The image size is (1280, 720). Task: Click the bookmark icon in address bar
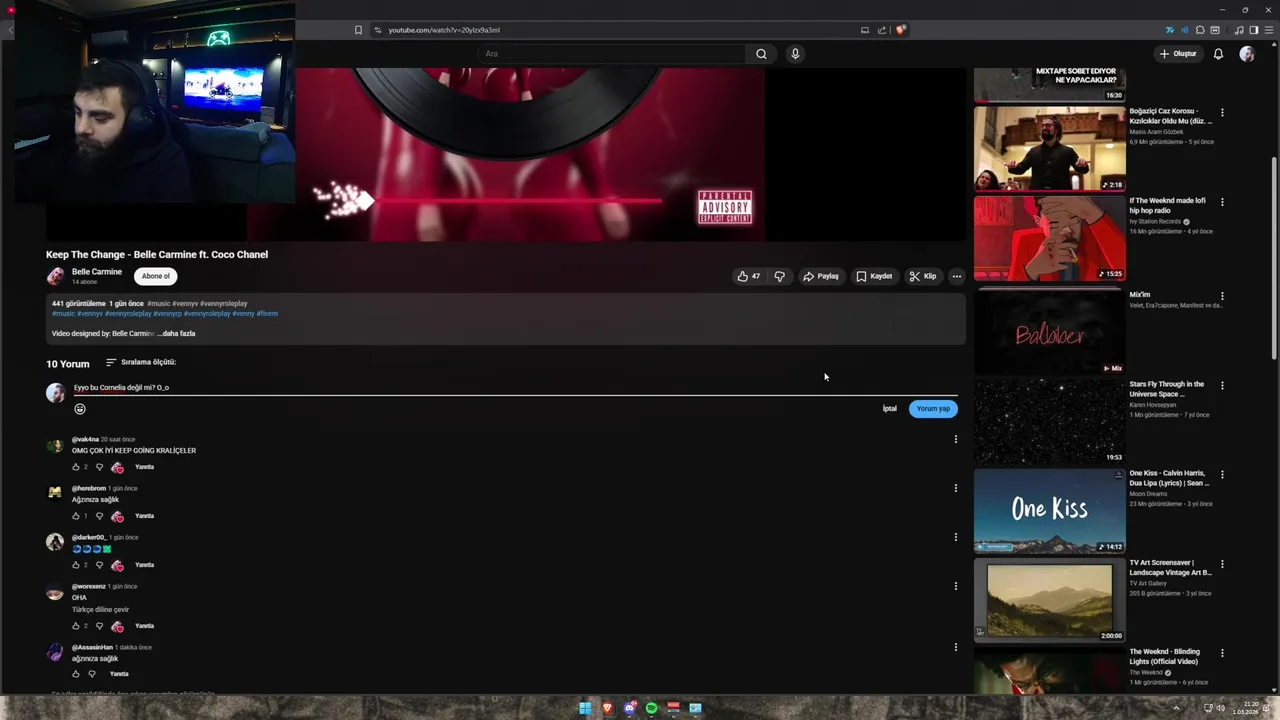click(x=358, y=30)
